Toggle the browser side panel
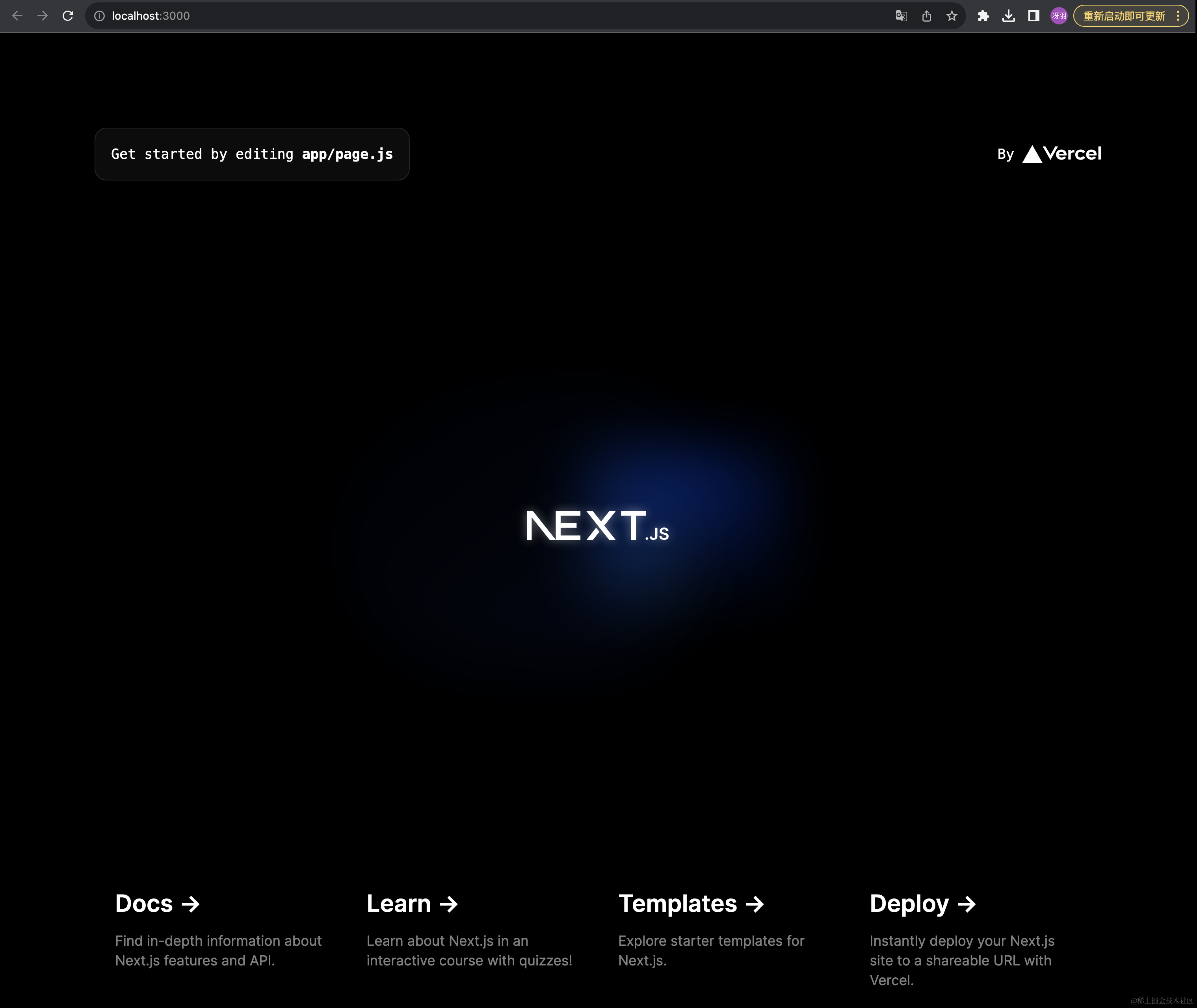 (x=1033, y=16)
